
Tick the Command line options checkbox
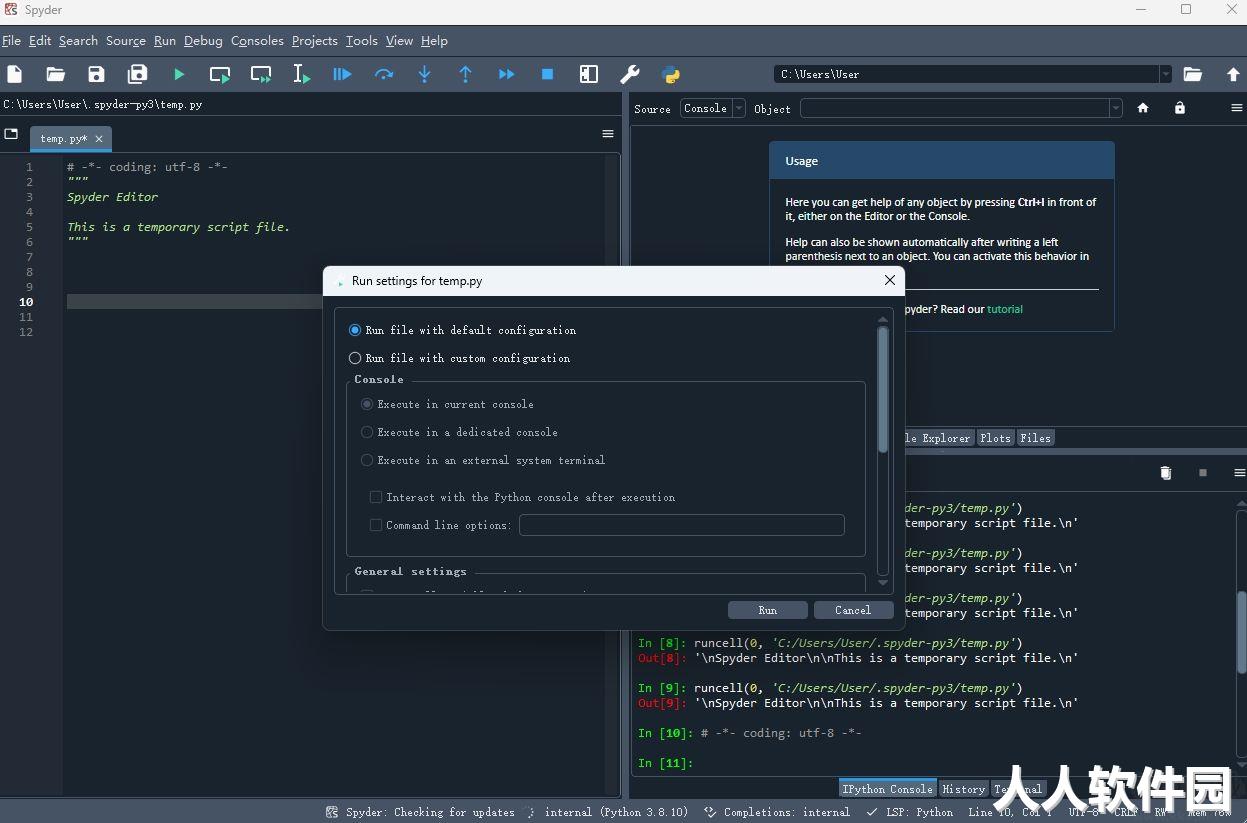[x=376, y=525]
